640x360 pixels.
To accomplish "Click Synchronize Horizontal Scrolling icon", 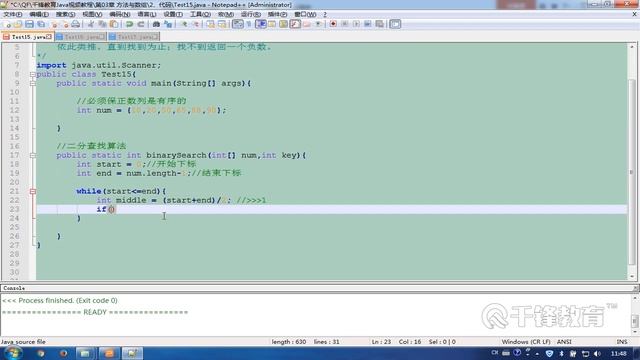I will (x=222, y=24).
